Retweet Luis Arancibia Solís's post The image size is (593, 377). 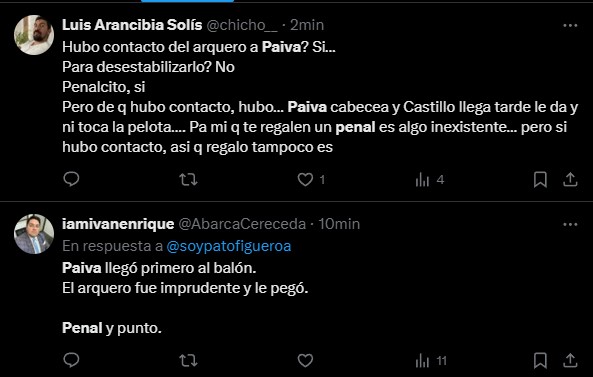pyautogui.click(x=188, y=180)
